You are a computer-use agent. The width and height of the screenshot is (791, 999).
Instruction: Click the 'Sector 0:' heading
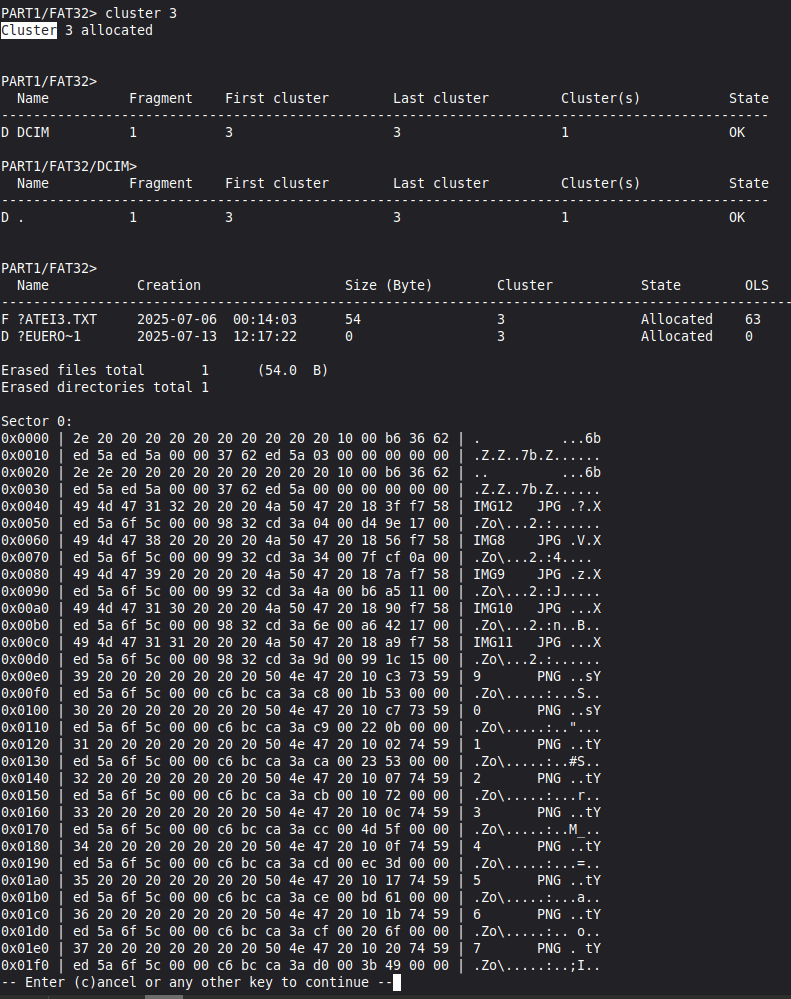(x=37, y=421)
